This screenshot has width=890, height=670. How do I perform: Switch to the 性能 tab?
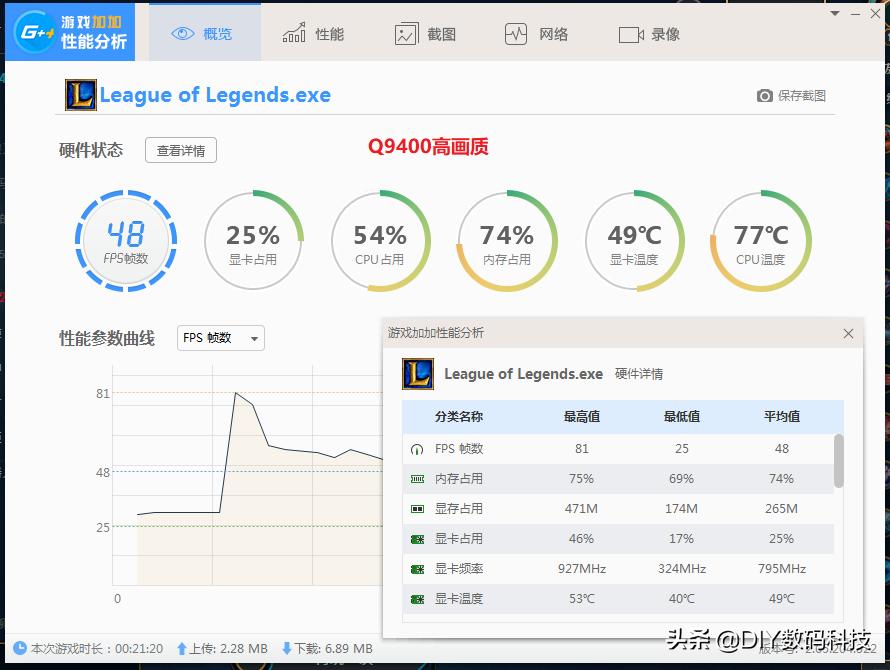click(x=311, y=33)
